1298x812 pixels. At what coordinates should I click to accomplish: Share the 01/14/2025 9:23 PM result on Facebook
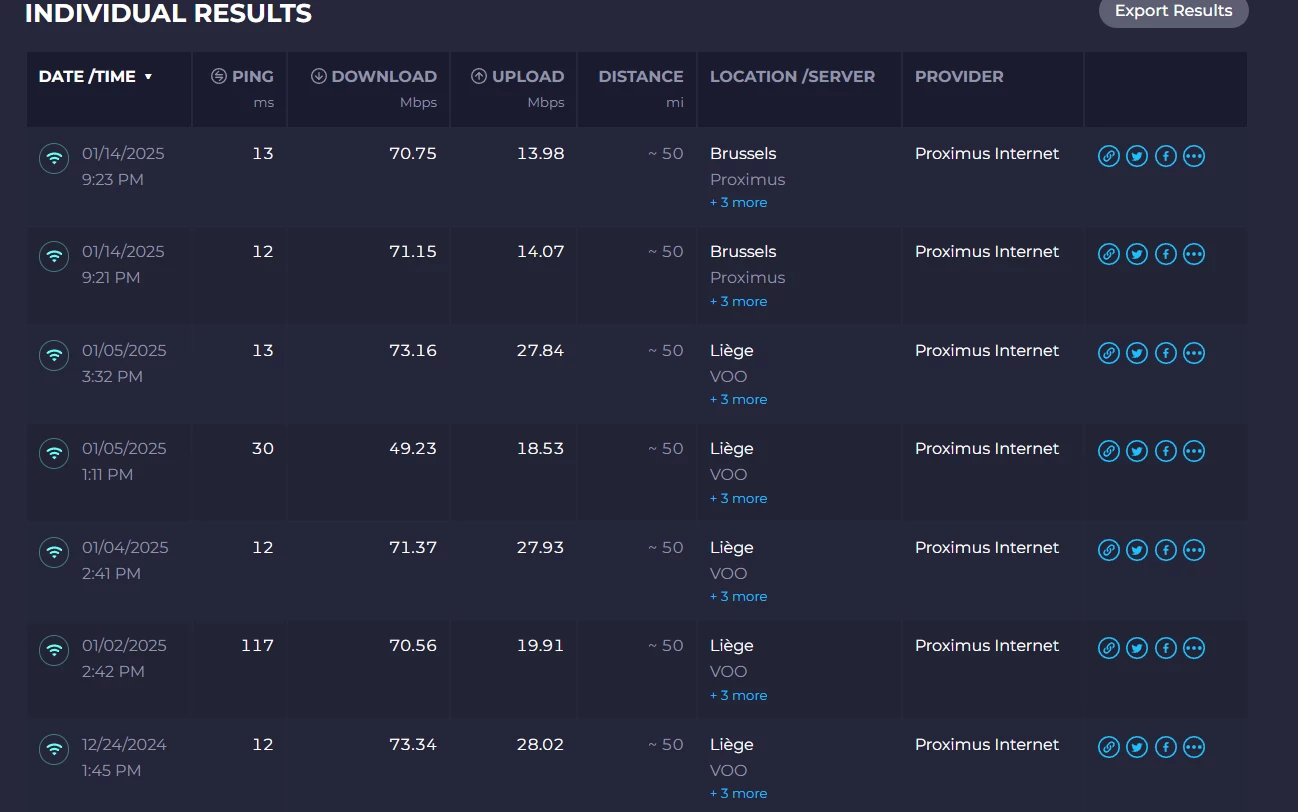1165,156
